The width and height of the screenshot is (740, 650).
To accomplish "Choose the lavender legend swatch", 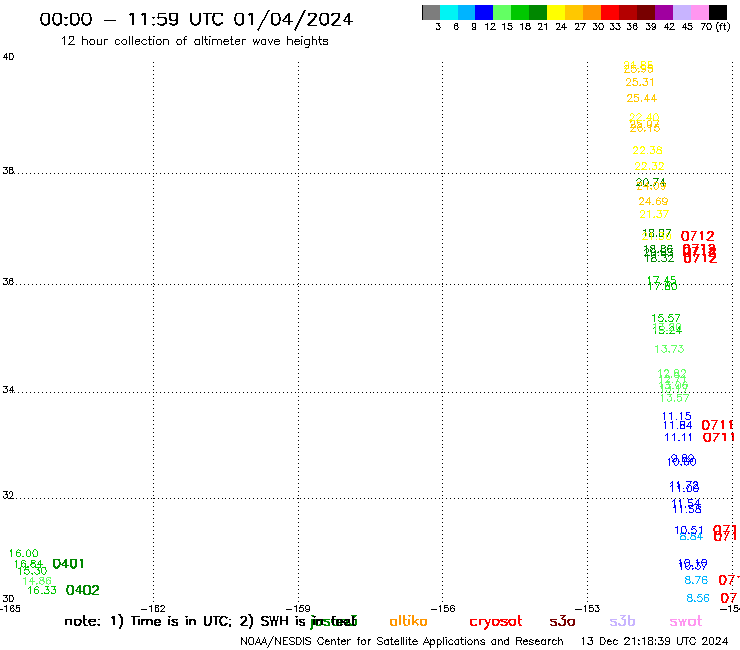I will point(682,12).
